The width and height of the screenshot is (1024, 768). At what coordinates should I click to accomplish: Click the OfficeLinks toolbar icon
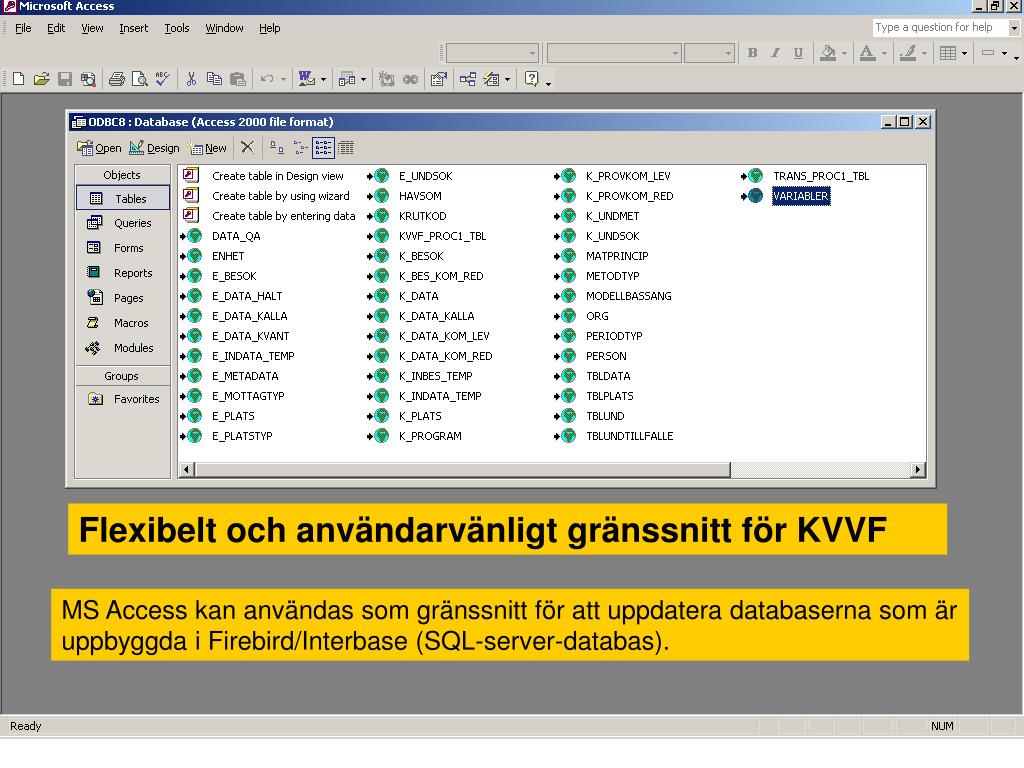point(307,79)
